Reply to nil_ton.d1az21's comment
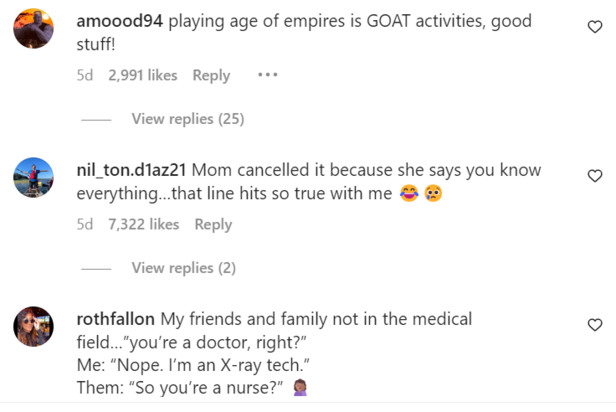Viewport: 616px width, 412px height. 213,224
